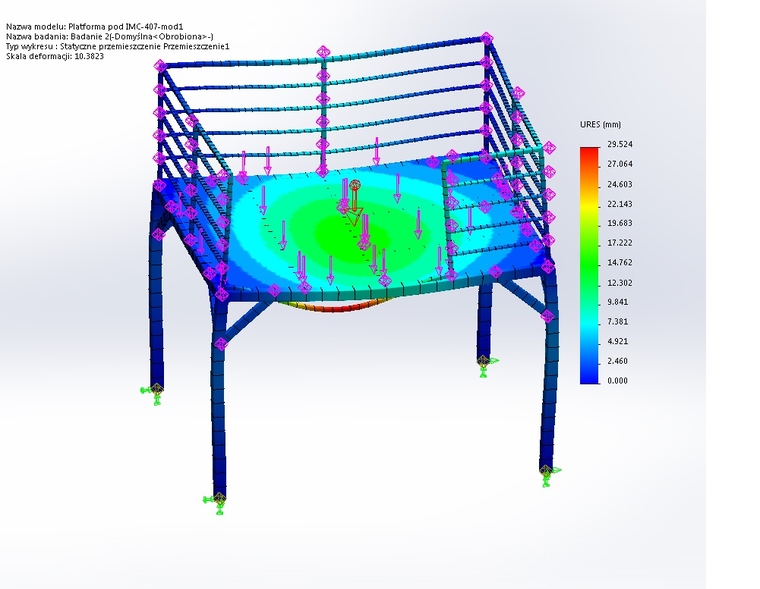This screenshot has height=589, width=760.
Task: Click the legend value 12.302
Action: click(x=620, y=283)
